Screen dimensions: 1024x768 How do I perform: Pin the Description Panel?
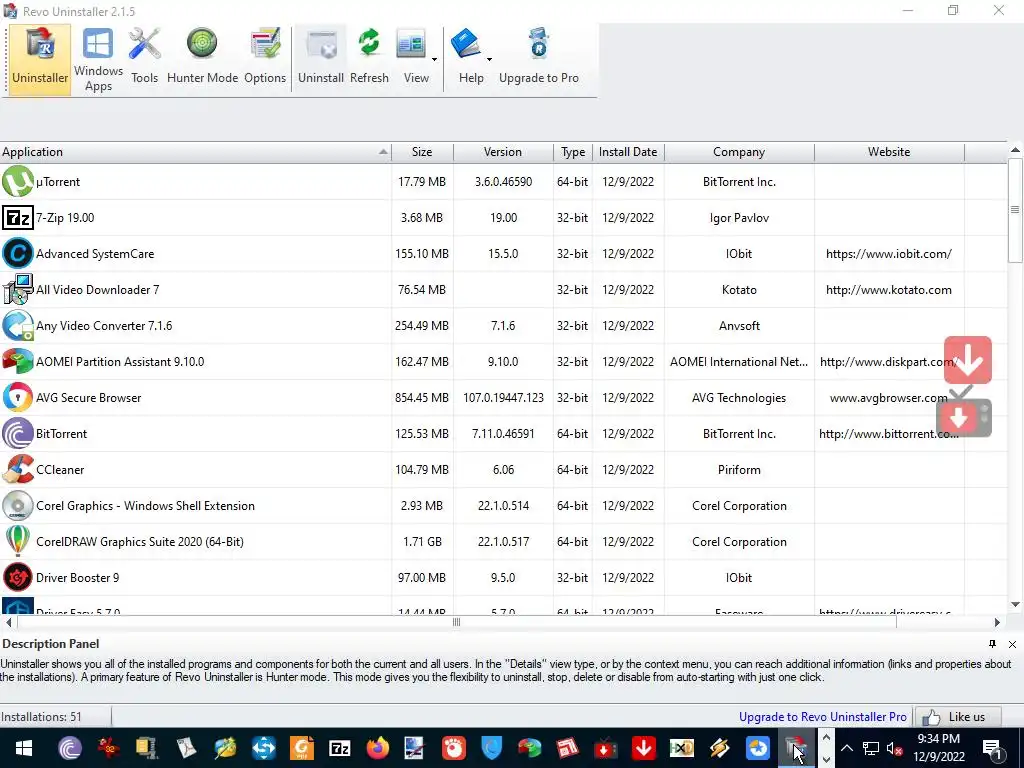[992, 644]
